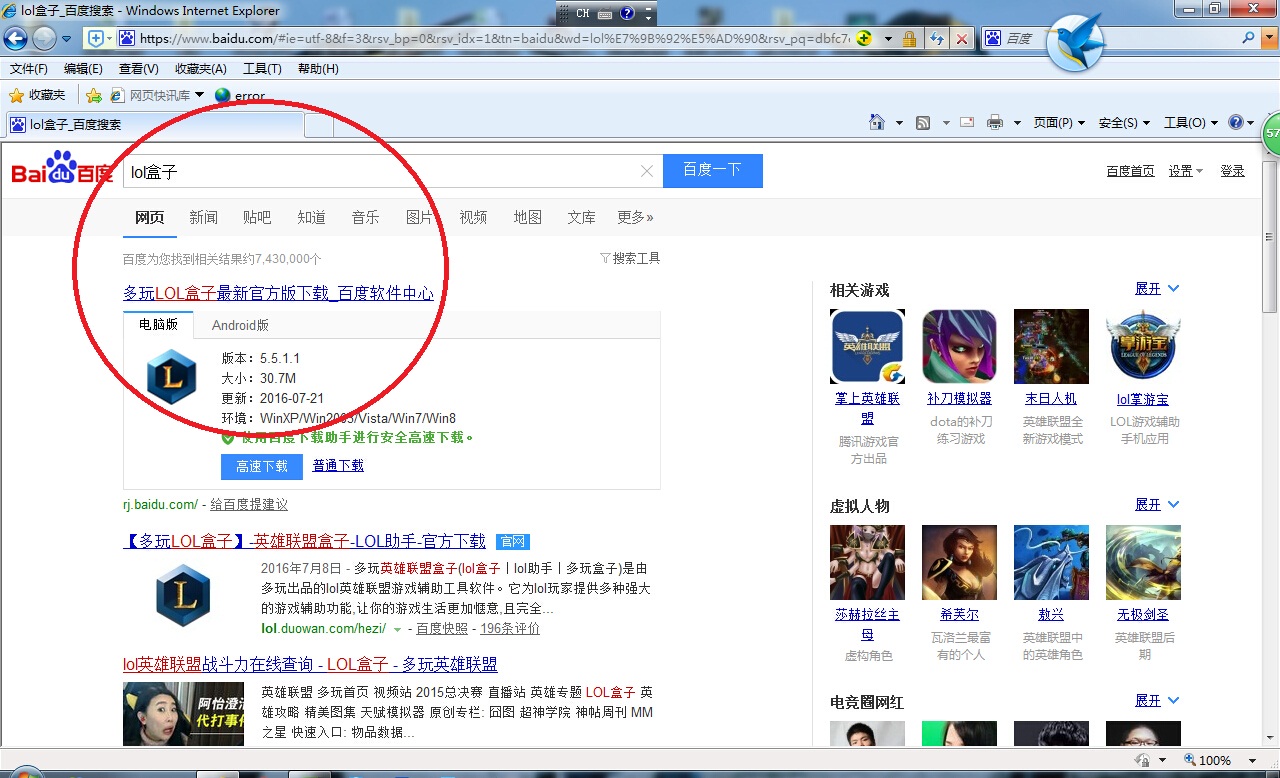Image resolution: width=1280 pixels, height=778 pixels.
Task: Expand the 相关游戏 section with 展开
Action: 1157,288
